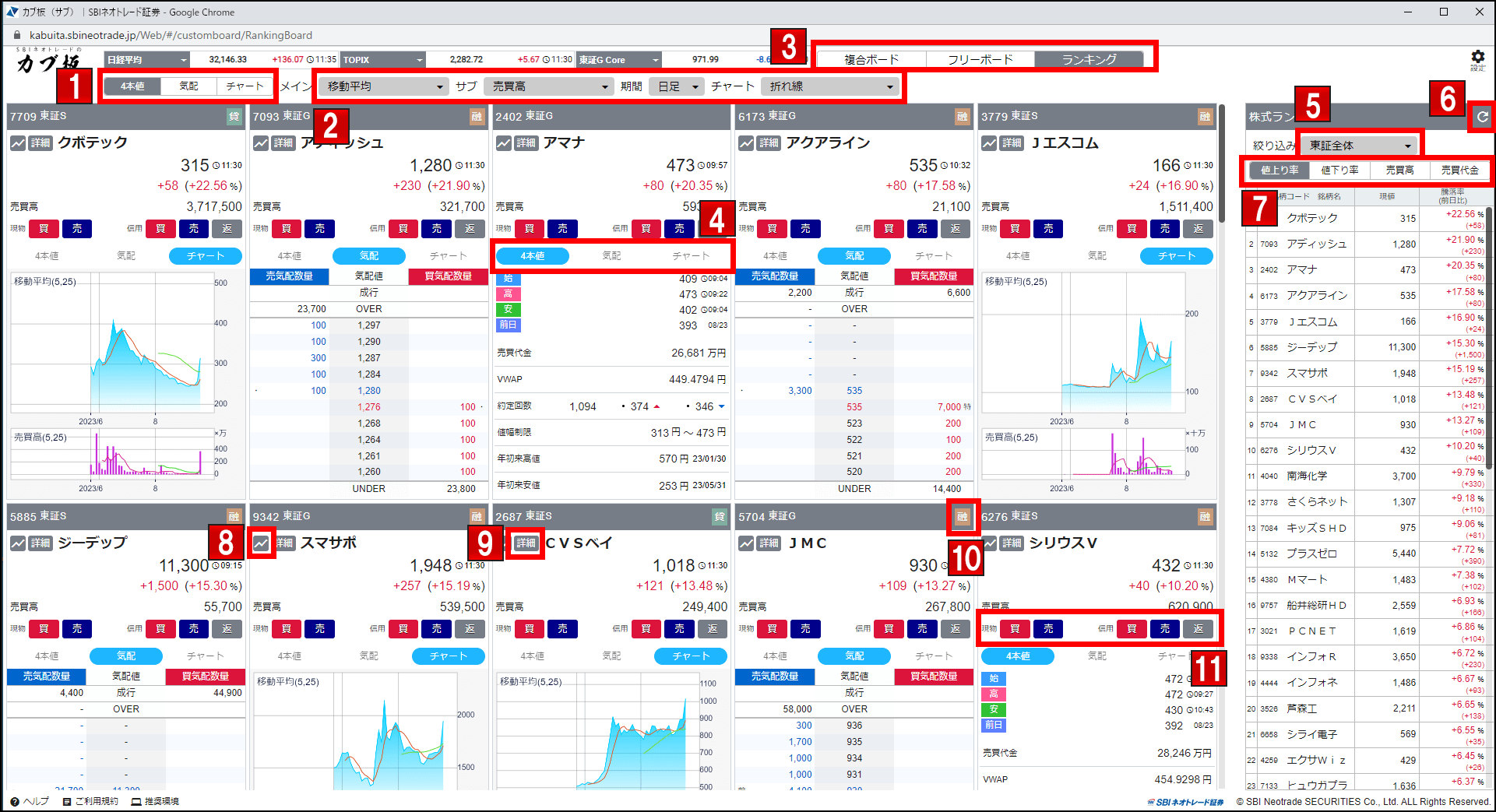The width and height of the screenshot is (1496, 812).
Task: Open the 東証G Core index dropdown
Action: tap(619, 60)
